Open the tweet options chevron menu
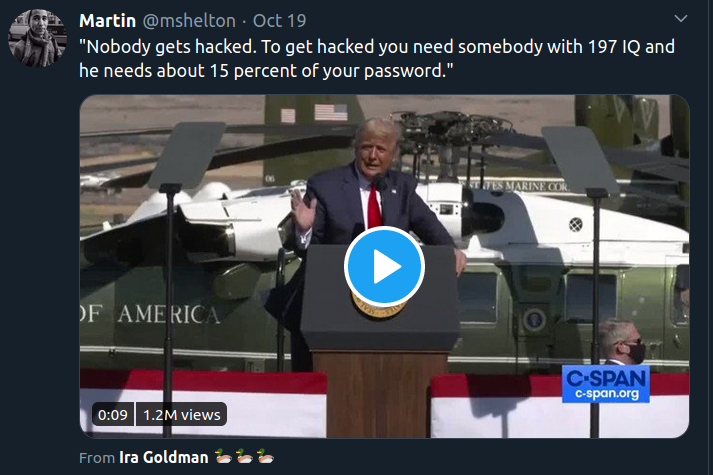Screen dimensions: 713x475 coord(680,19)
